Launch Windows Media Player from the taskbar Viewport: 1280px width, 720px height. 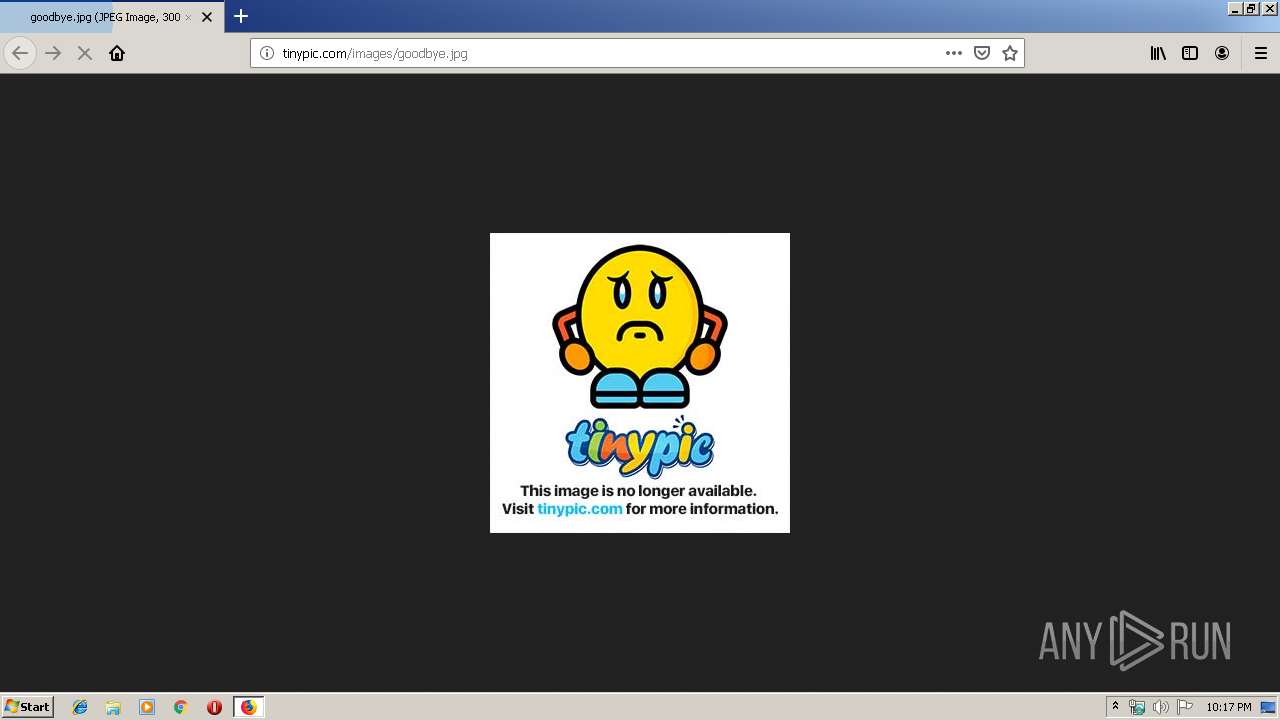click(x=147, y=707)
